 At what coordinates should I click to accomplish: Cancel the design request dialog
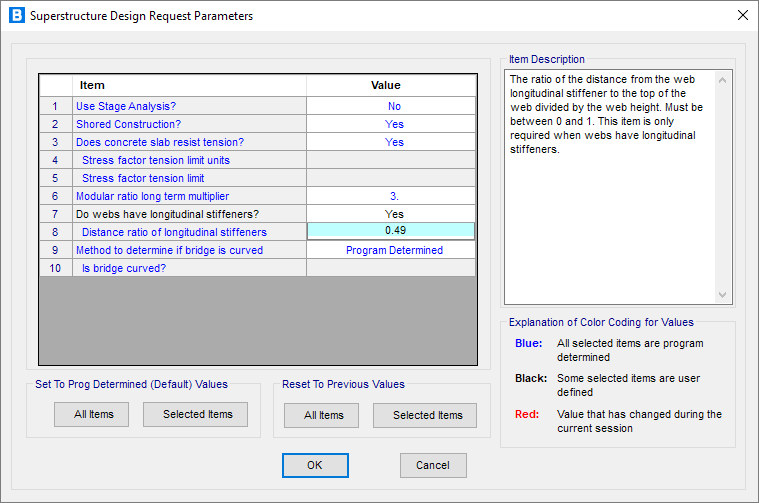pyautogui.click(x=433, y=465)
